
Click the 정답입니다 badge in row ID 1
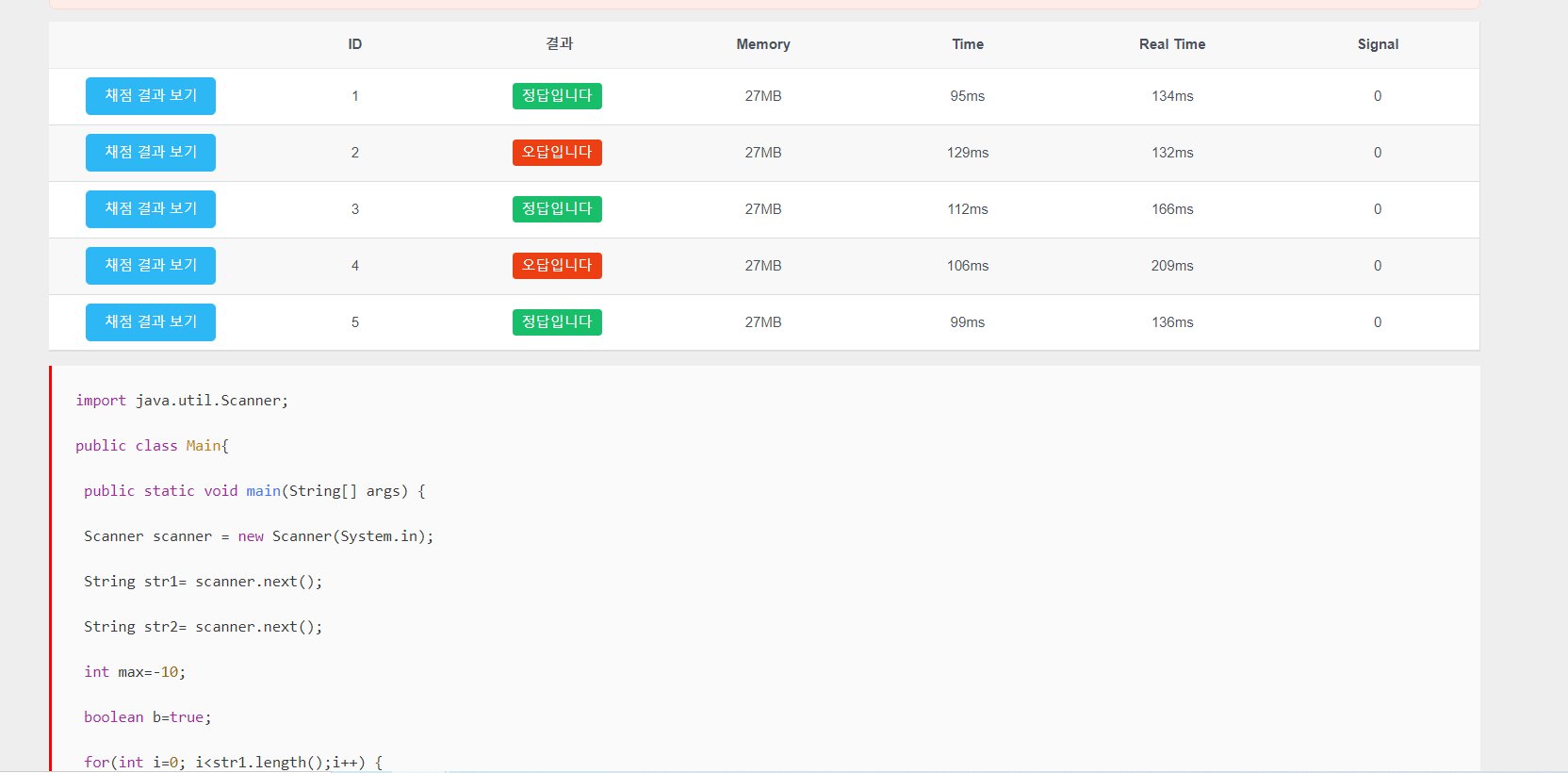(x=557, y=96)
